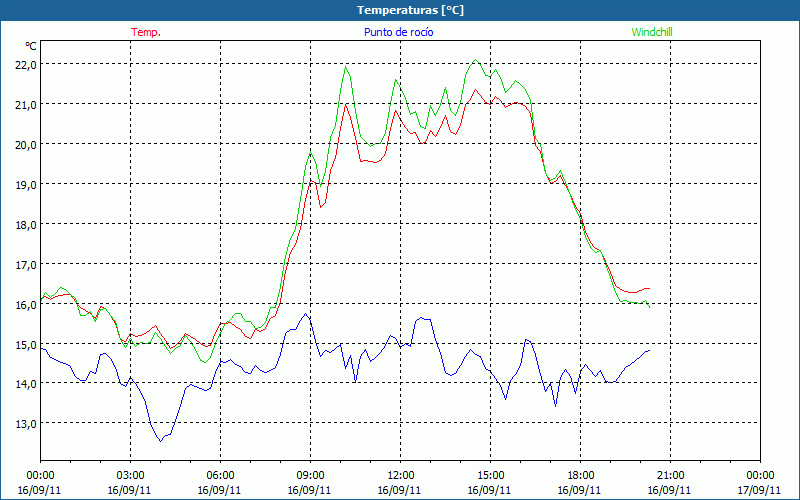
Task: Click the 21,0 y-axis value
Action: click(26, 105)
